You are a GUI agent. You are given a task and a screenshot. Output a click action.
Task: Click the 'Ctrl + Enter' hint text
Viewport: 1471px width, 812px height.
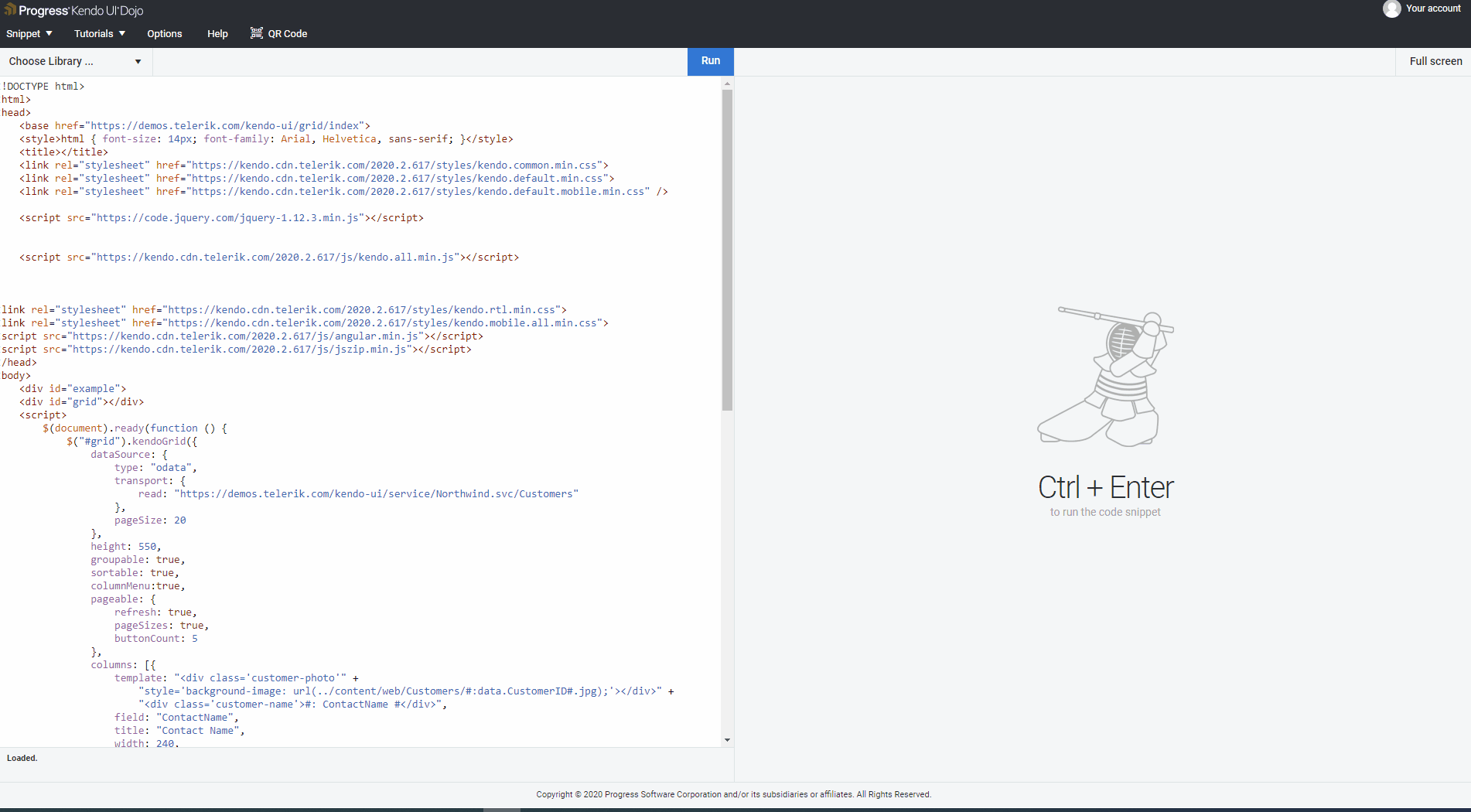click(x=1106, y=487)
